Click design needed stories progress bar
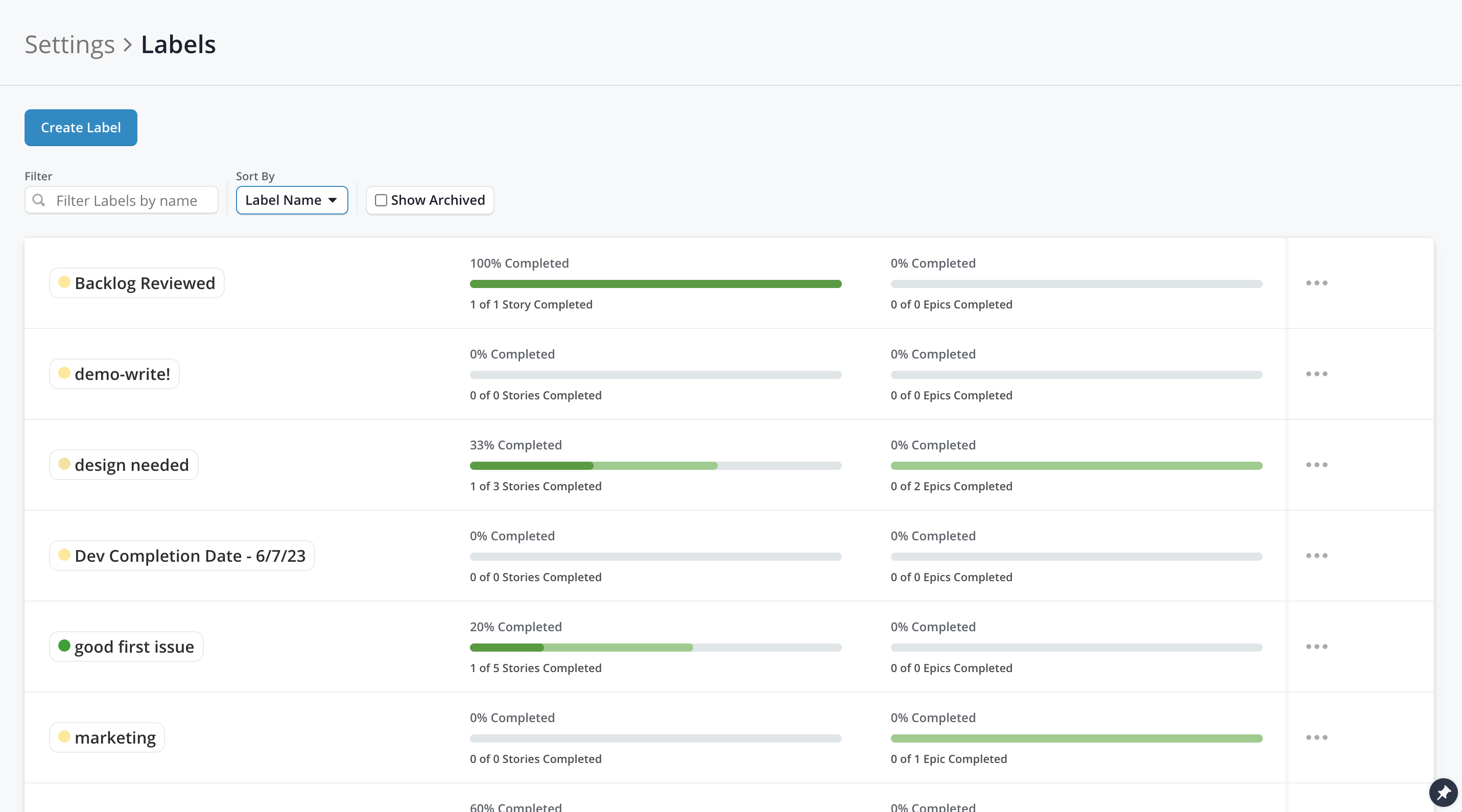The height and width of the screenshot is (812, 1462). point(655,465)
